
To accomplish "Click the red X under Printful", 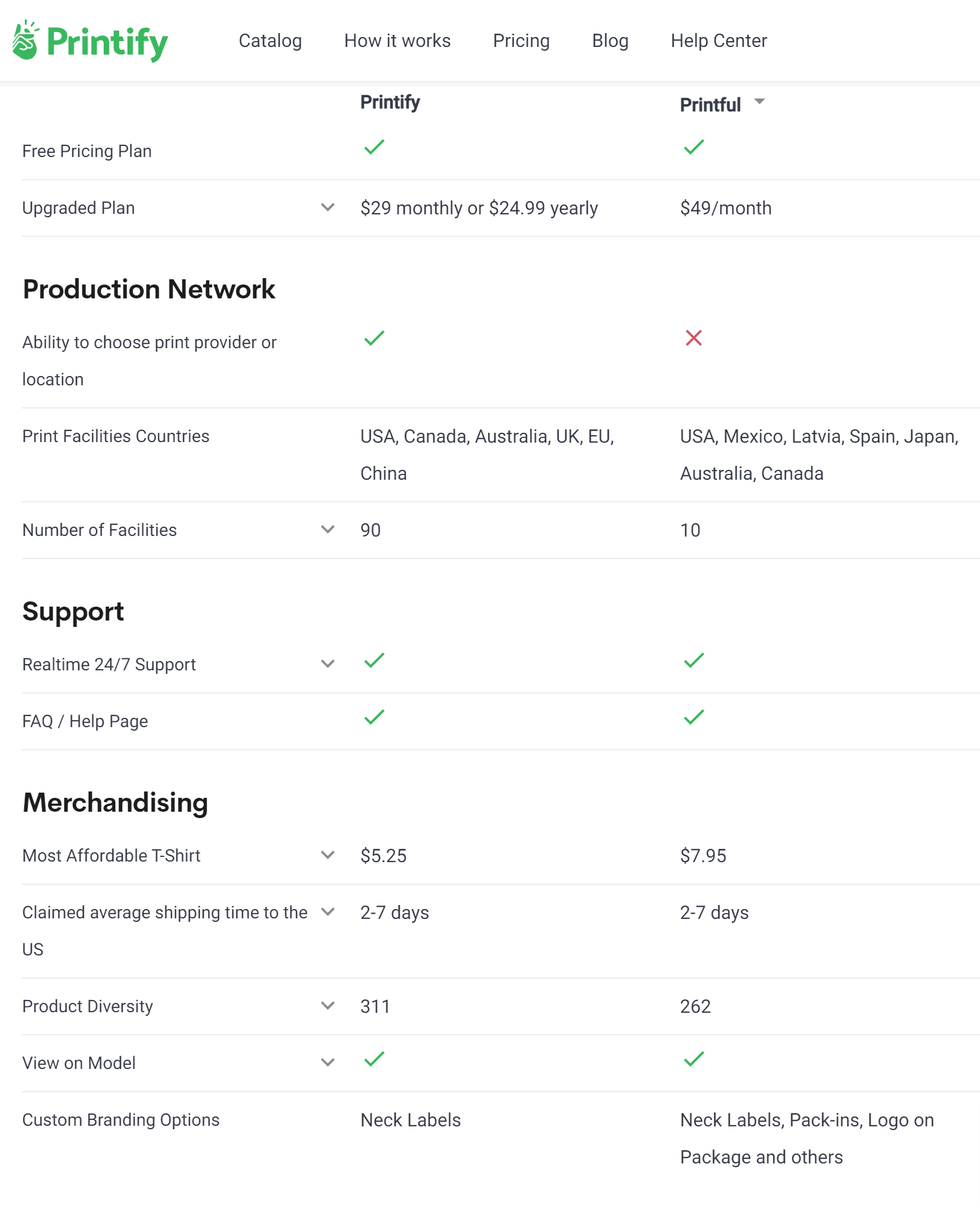I will [x=693, y=338].
